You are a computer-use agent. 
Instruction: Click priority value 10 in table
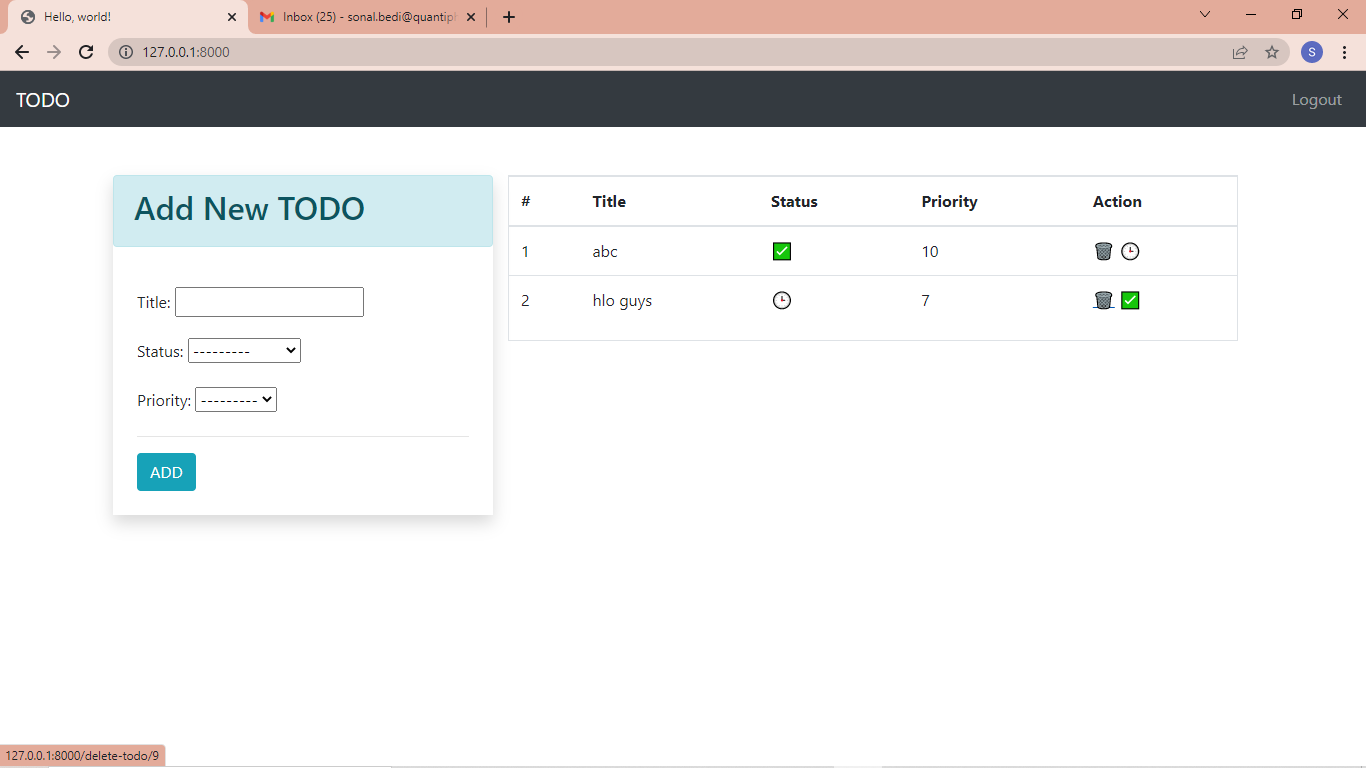point(930,251)
